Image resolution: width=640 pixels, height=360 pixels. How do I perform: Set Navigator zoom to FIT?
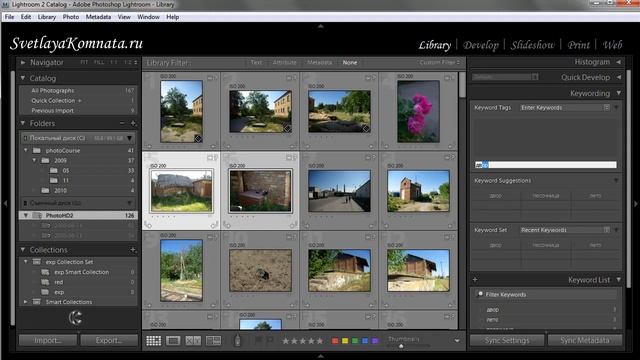pyautogui.click(x=84, y=62)
